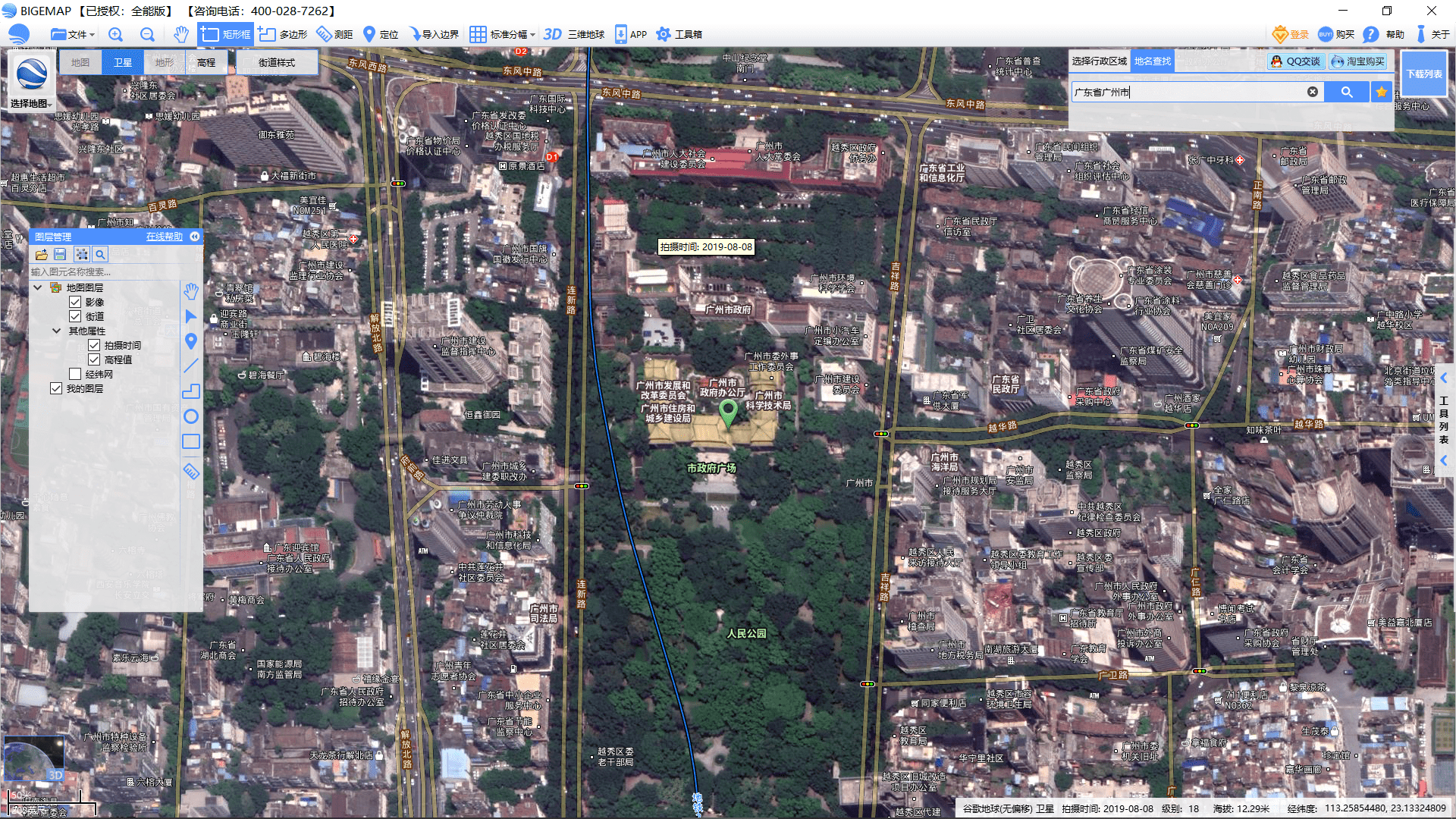The image size is (1456, 819).
Task: Click the blue search magnifier button
Action: coord(1347,92)
